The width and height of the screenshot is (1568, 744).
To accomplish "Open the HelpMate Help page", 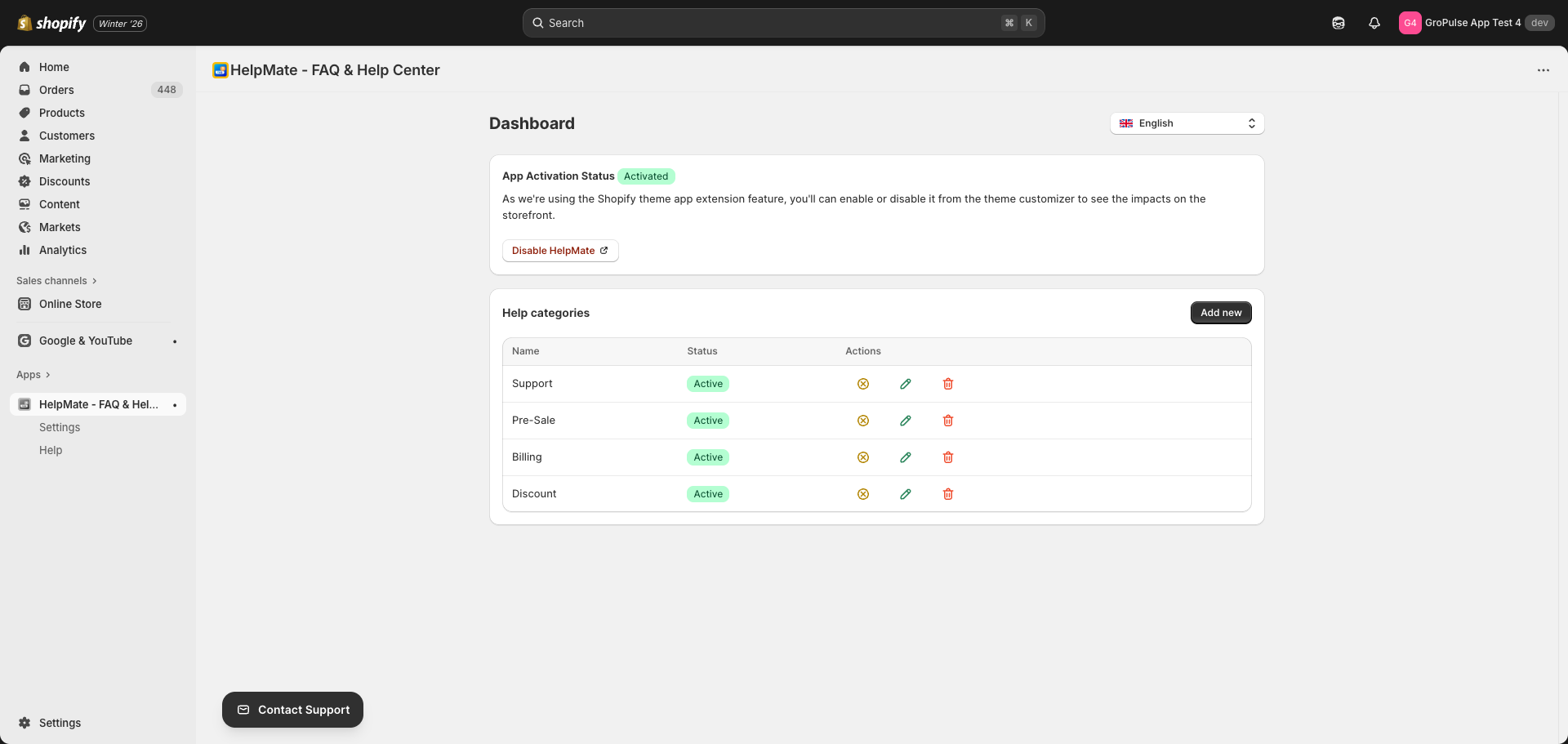I will (x=51, y=450).
